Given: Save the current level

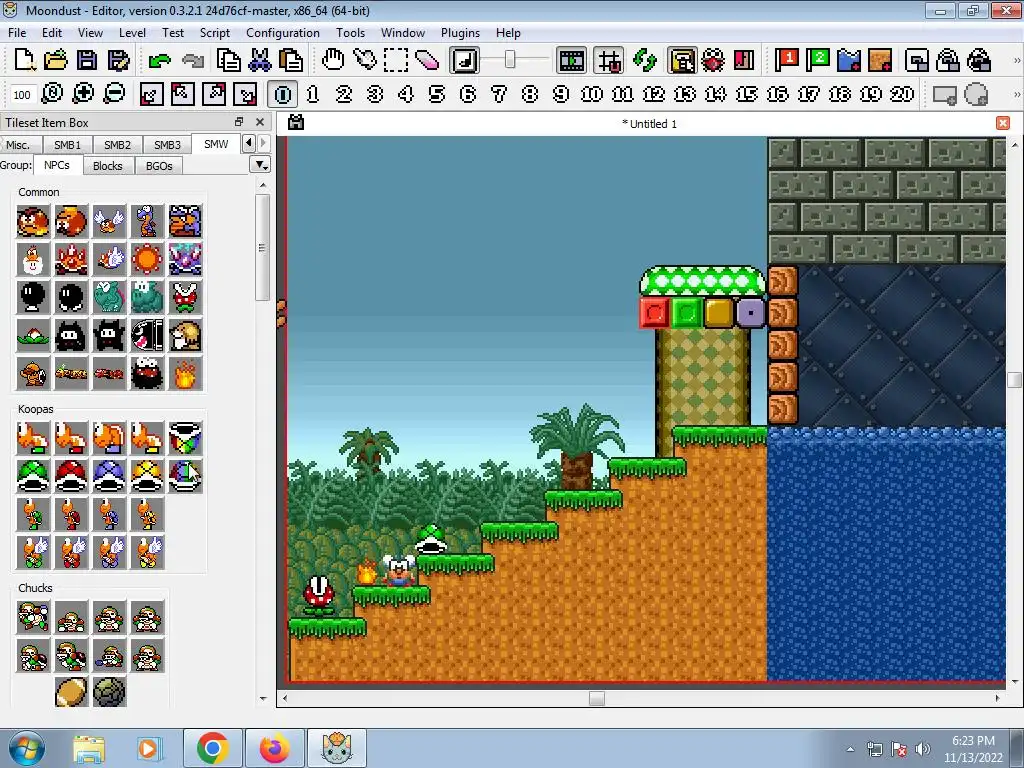Looking at the screenshot, I should pyautogui.click(x=87, y=60).
